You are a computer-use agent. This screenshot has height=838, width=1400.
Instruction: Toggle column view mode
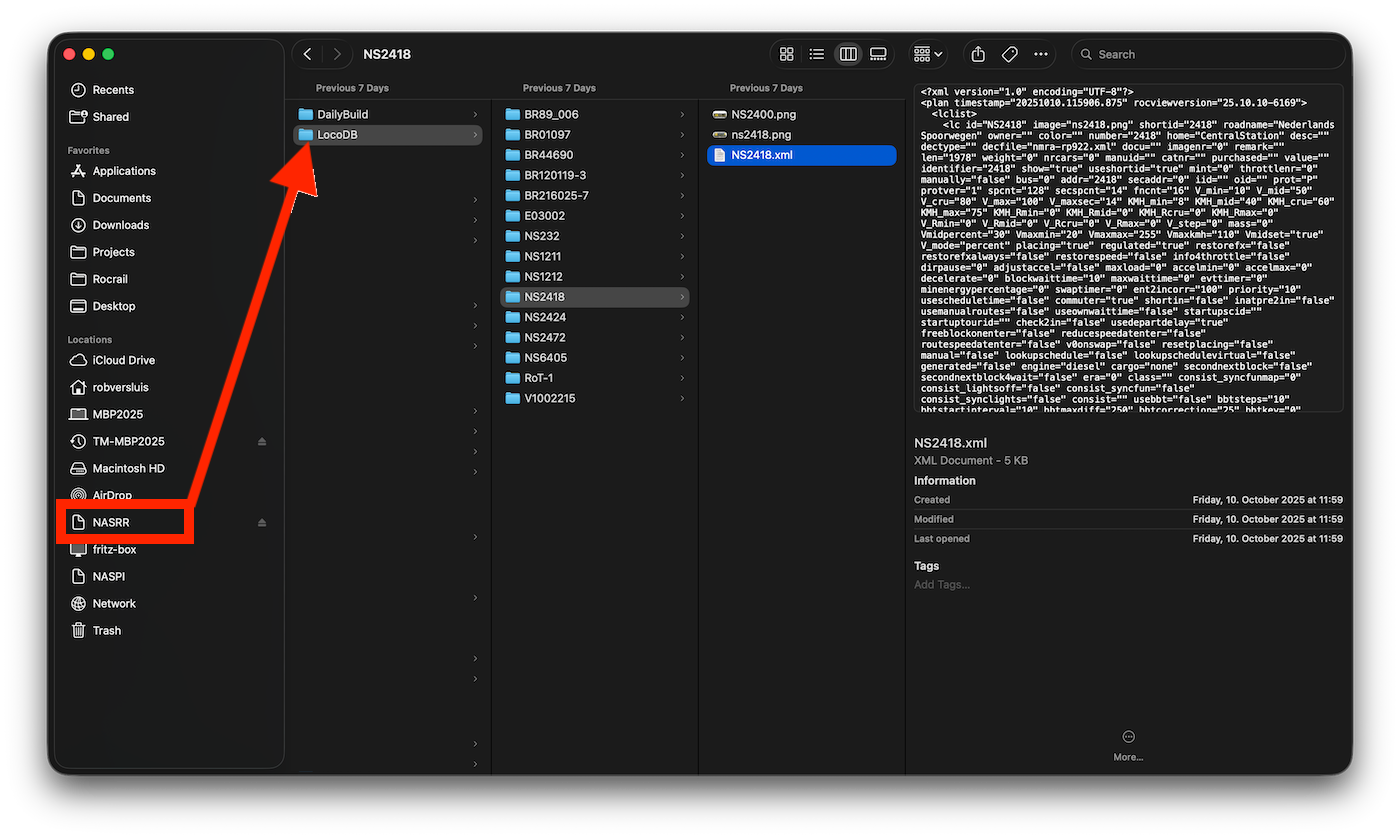pos(848,54)
